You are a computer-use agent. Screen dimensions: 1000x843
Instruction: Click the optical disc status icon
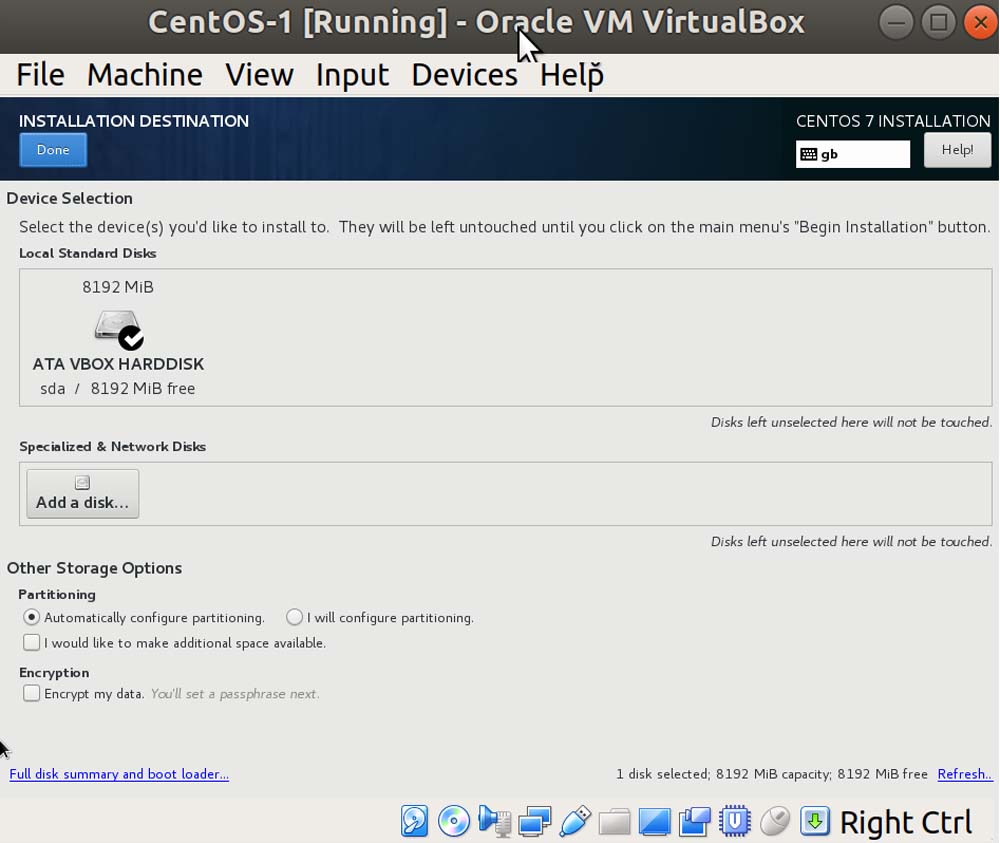coord(453,821)
